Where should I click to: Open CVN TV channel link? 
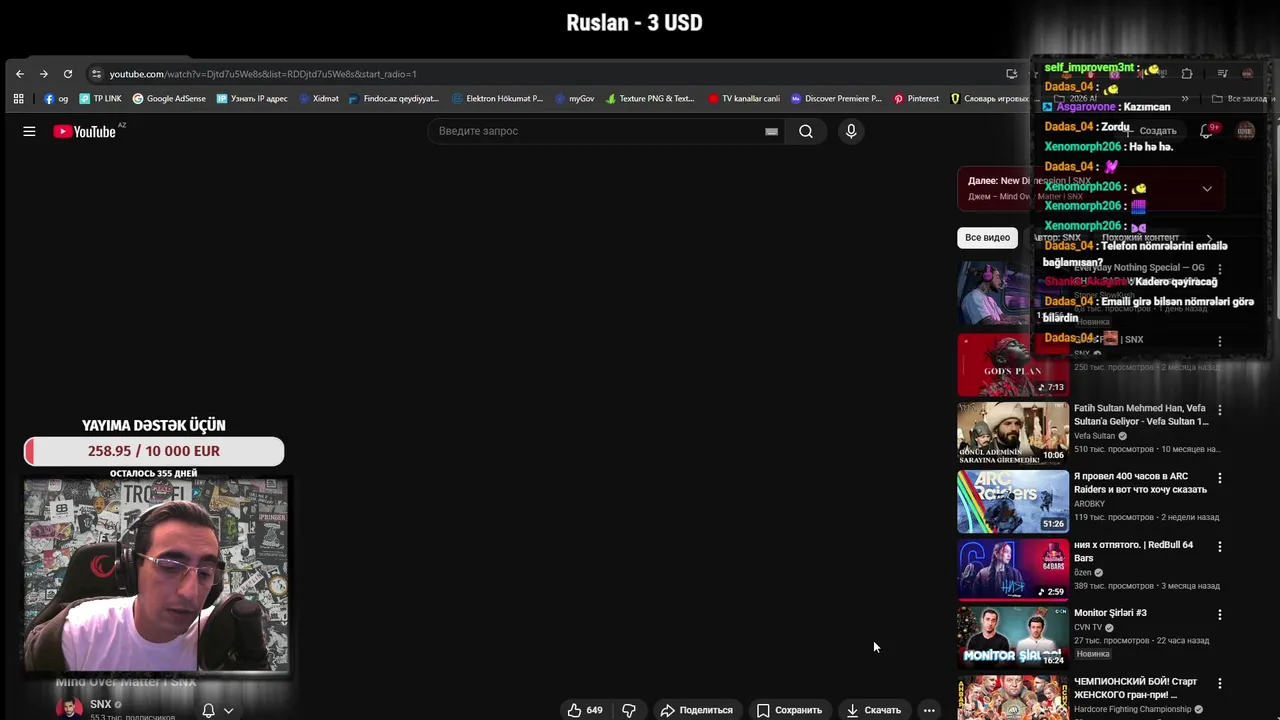pos(1088,627)
